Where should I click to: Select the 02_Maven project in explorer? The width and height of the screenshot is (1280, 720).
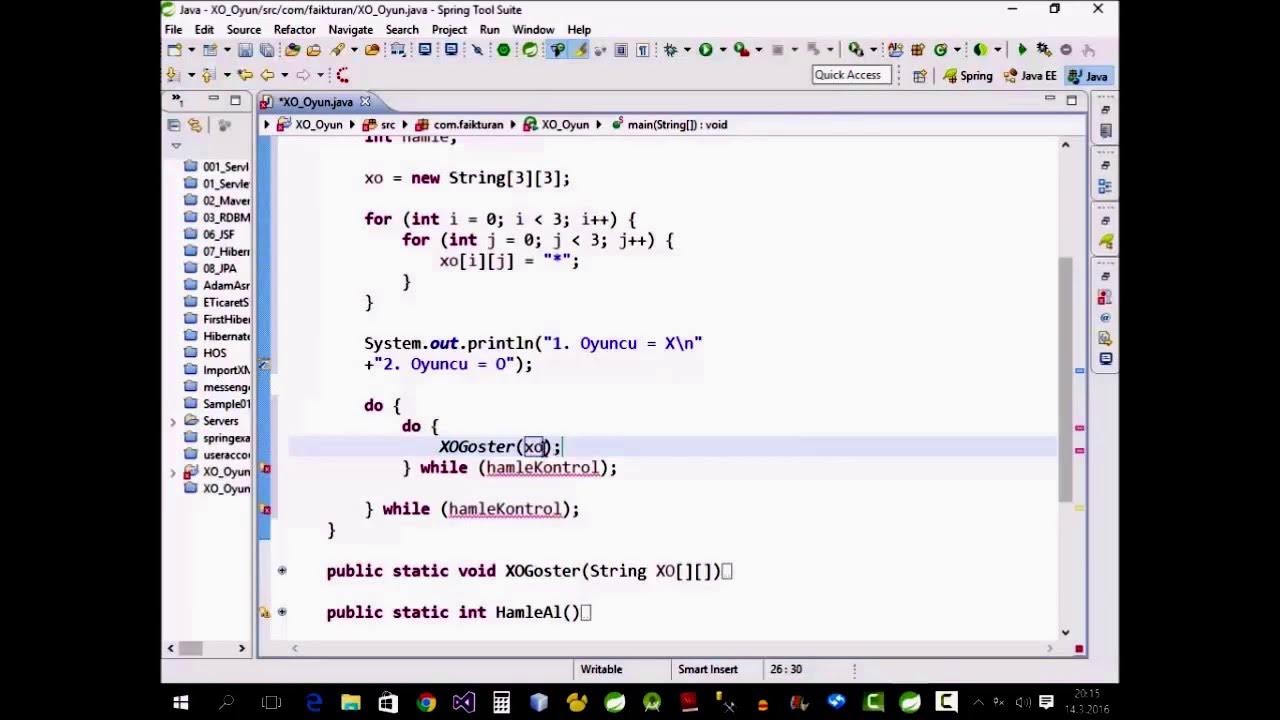tap(218, 200)
